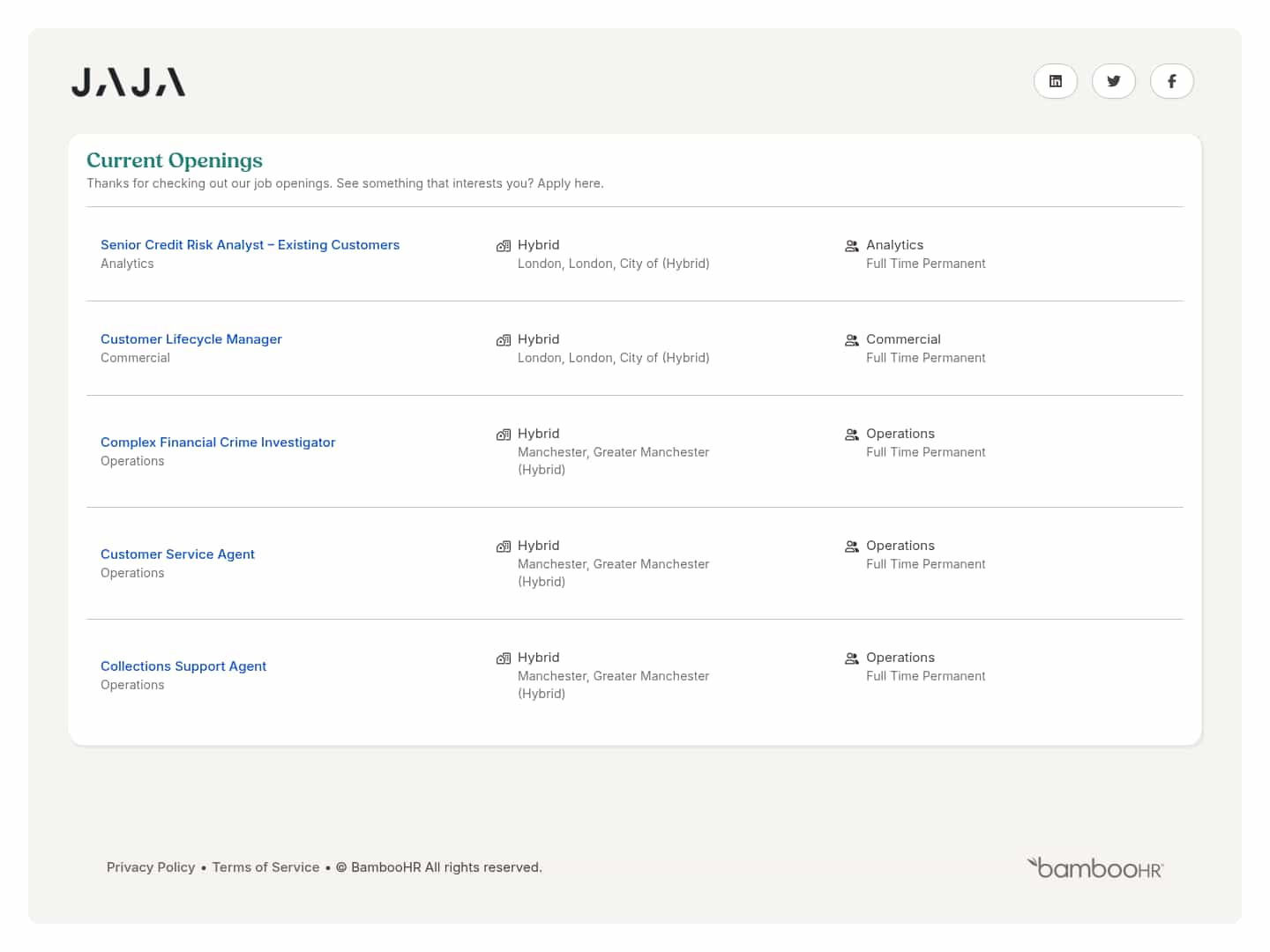Click the Commercial department label on the right

pos(903,339)
